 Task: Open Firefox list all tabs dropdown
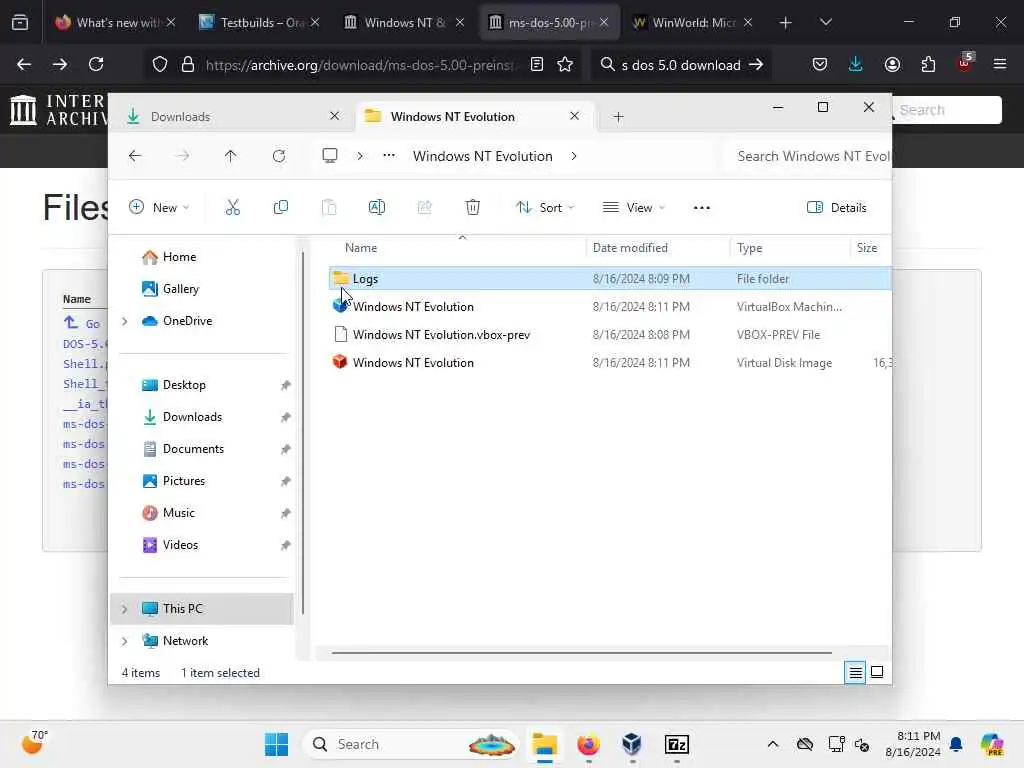click(825, 22)
